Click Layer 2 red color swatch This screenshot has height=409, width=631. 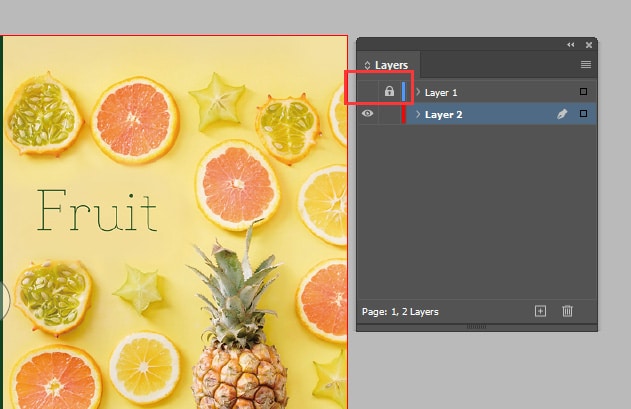[x=404, y=114]
